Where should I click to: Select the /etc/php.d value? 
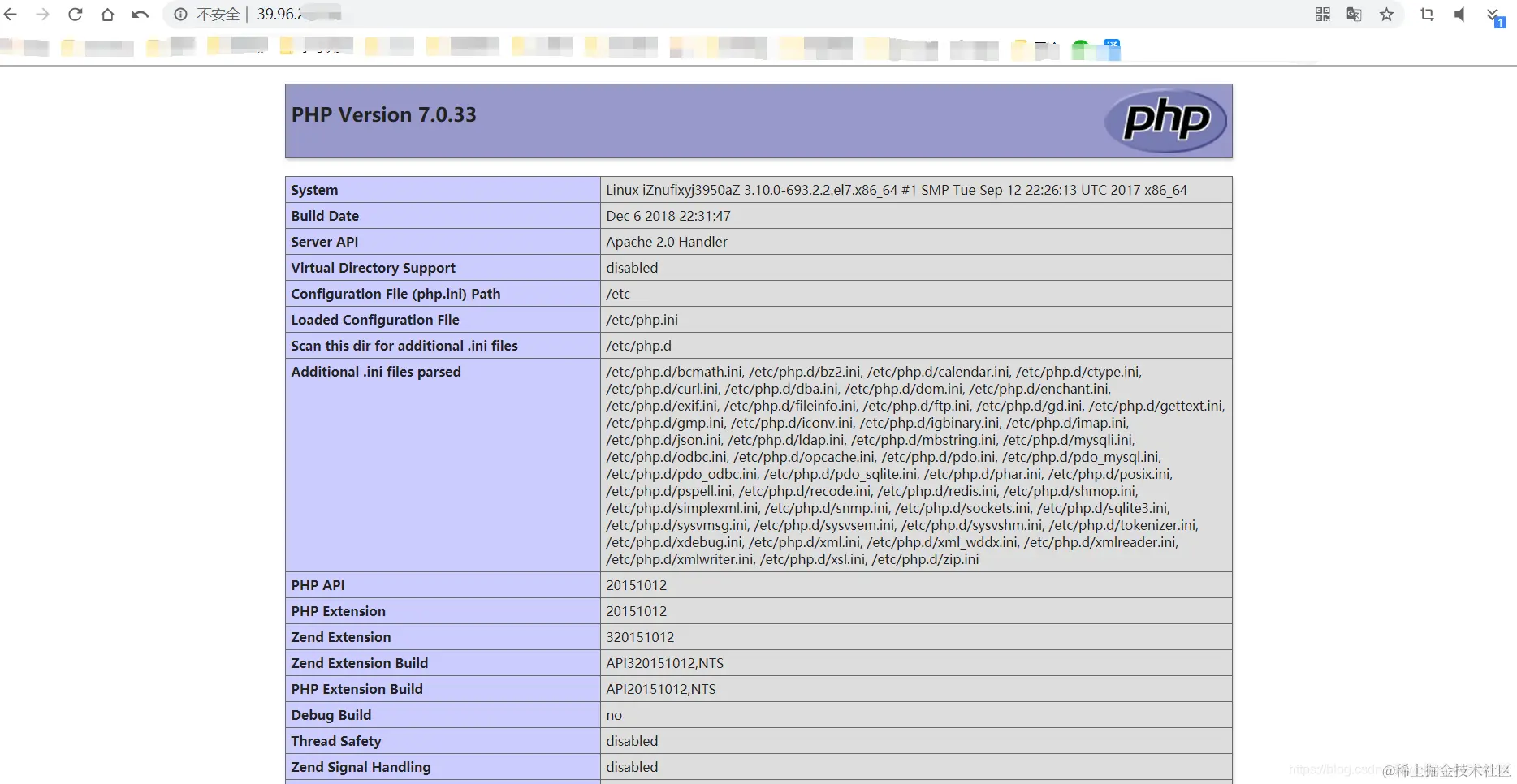638,346
